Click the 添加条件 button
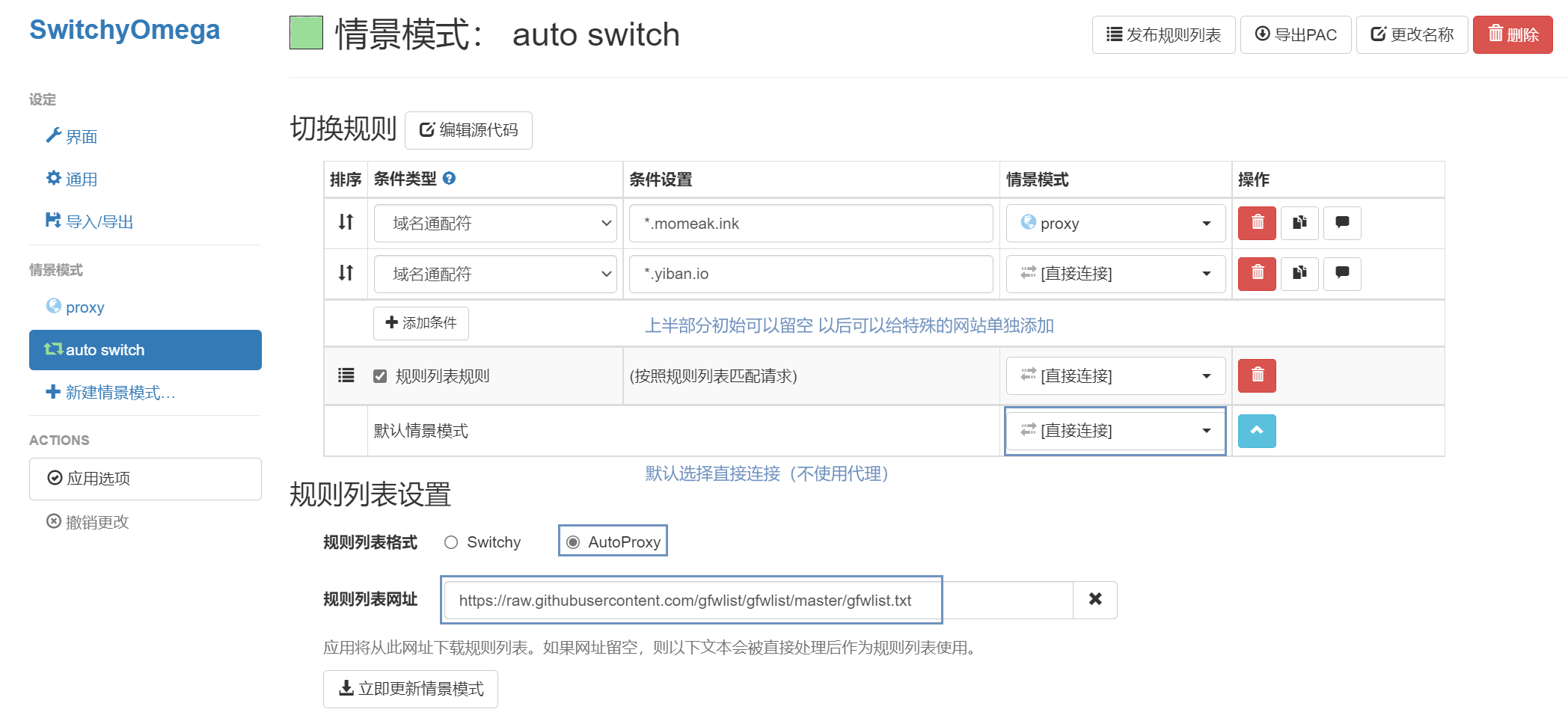 tap(421, 323)
